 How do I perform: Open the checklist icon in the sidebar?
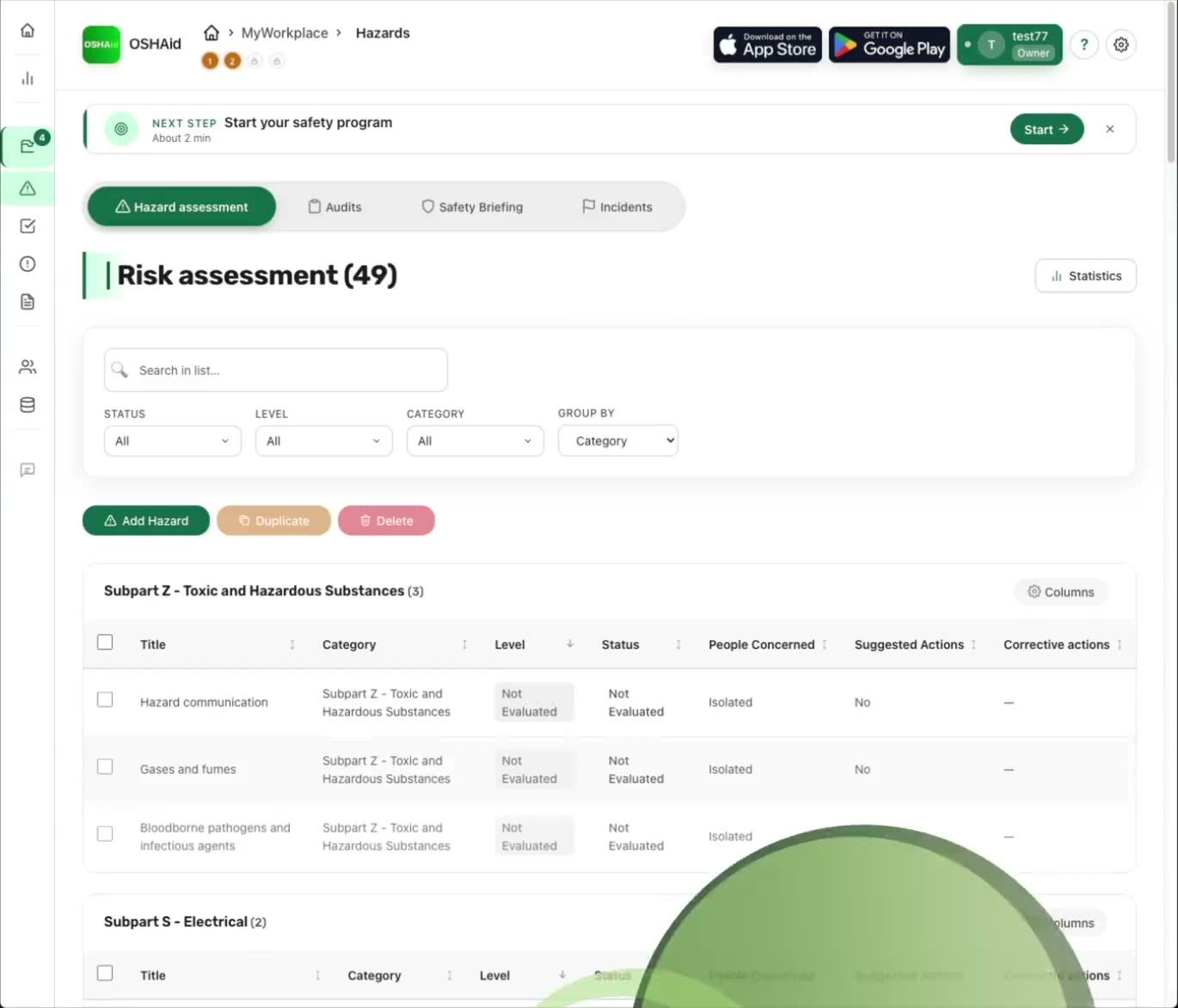[x=28, y=226]
